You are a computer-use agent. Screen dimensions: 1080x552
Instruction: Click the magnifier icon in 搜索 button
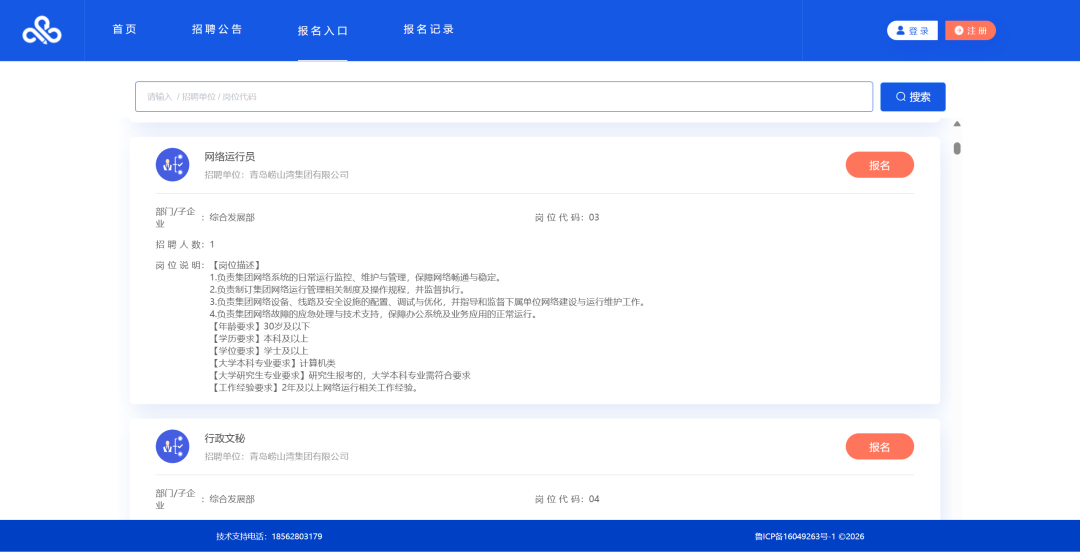click(900, 97)
